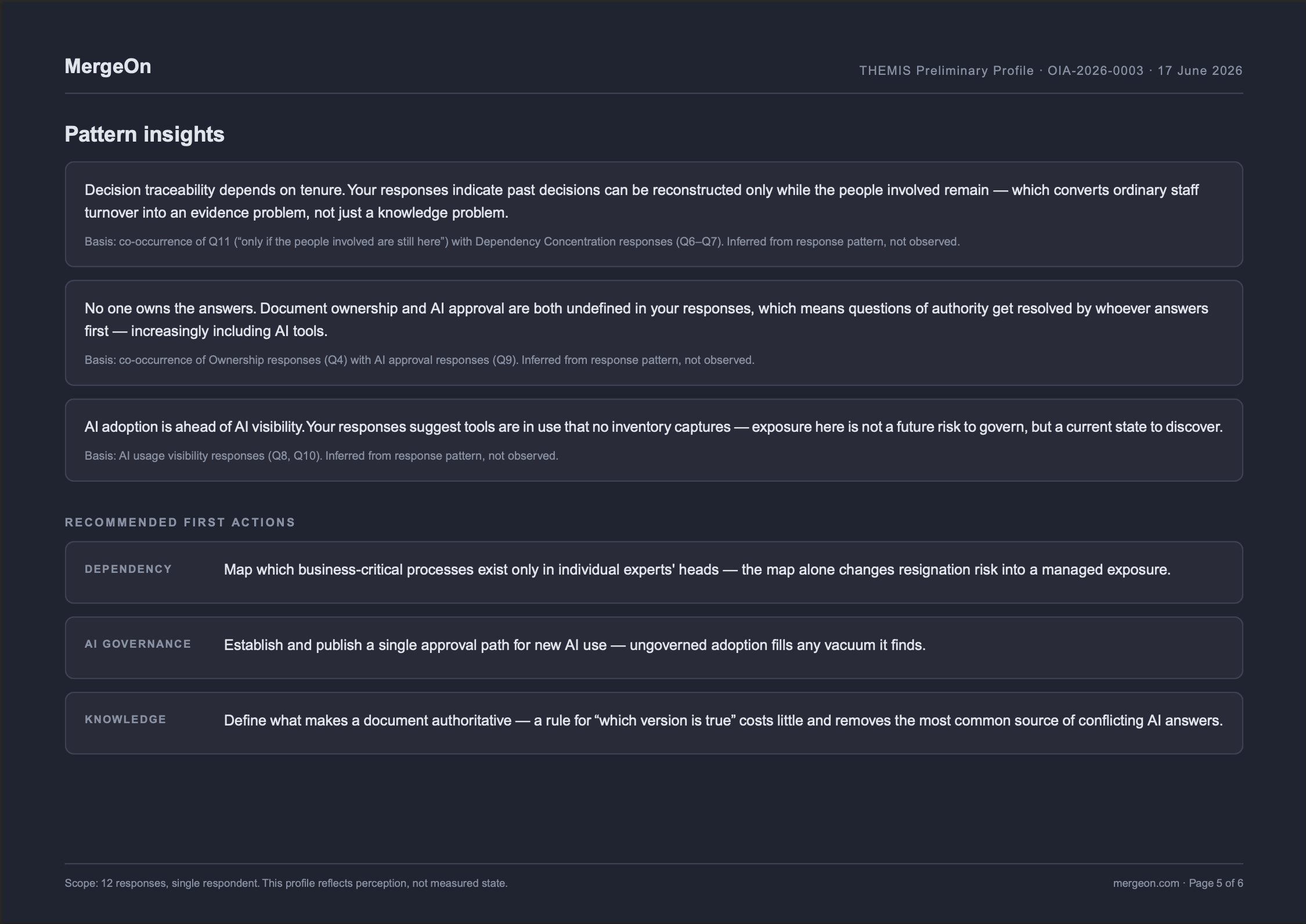Click the Q11 basis note under first insight
Viewport: 1306px width, 924px height.
point(522,241)
